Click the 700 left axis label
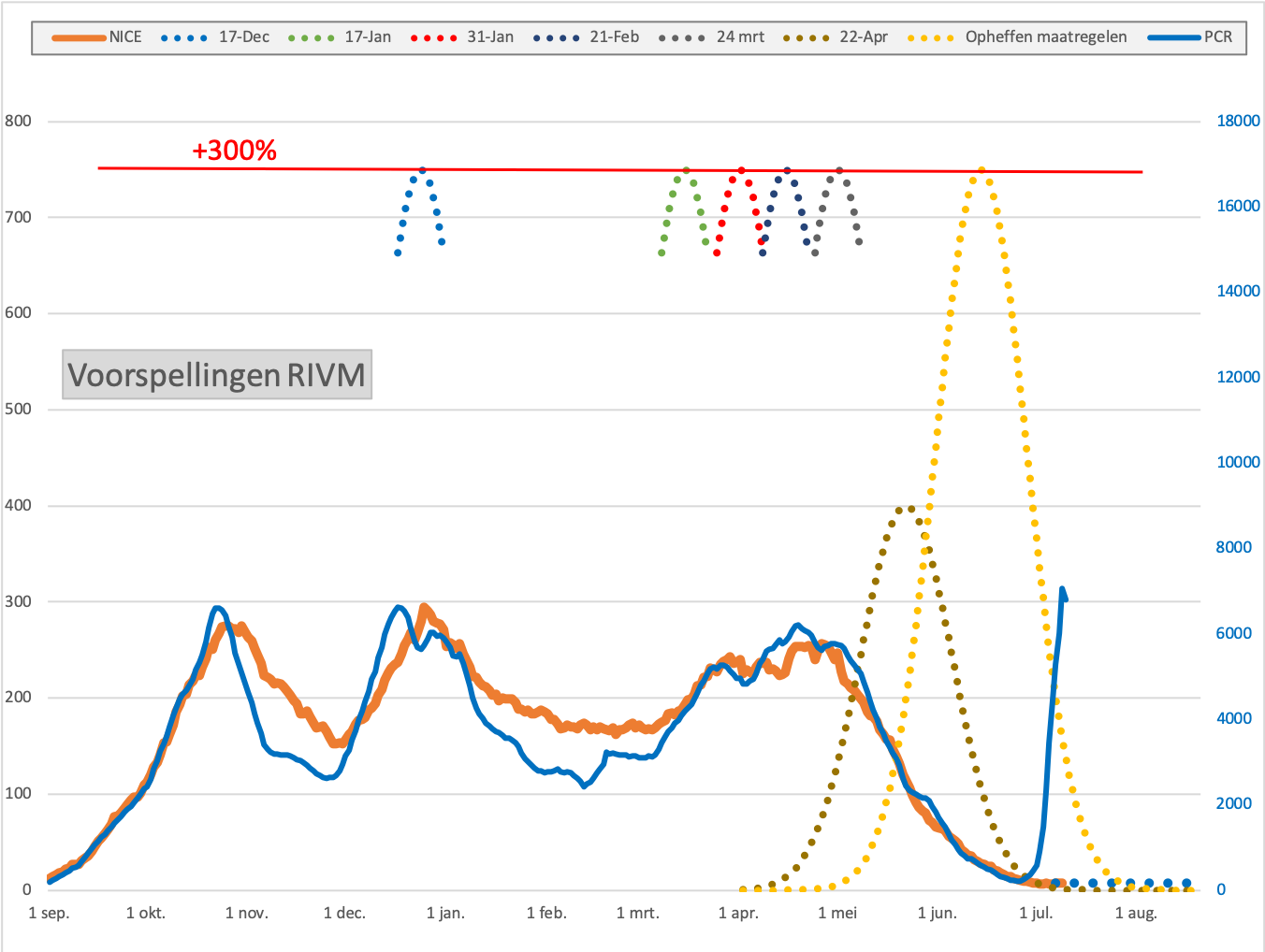1265x952 pixels. click(x=18, y=217)
